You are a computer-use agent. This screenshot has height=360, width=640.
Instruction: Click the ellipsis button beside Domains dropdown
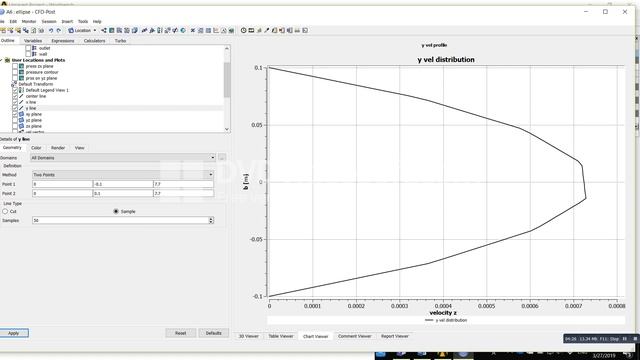click(222, 158)
